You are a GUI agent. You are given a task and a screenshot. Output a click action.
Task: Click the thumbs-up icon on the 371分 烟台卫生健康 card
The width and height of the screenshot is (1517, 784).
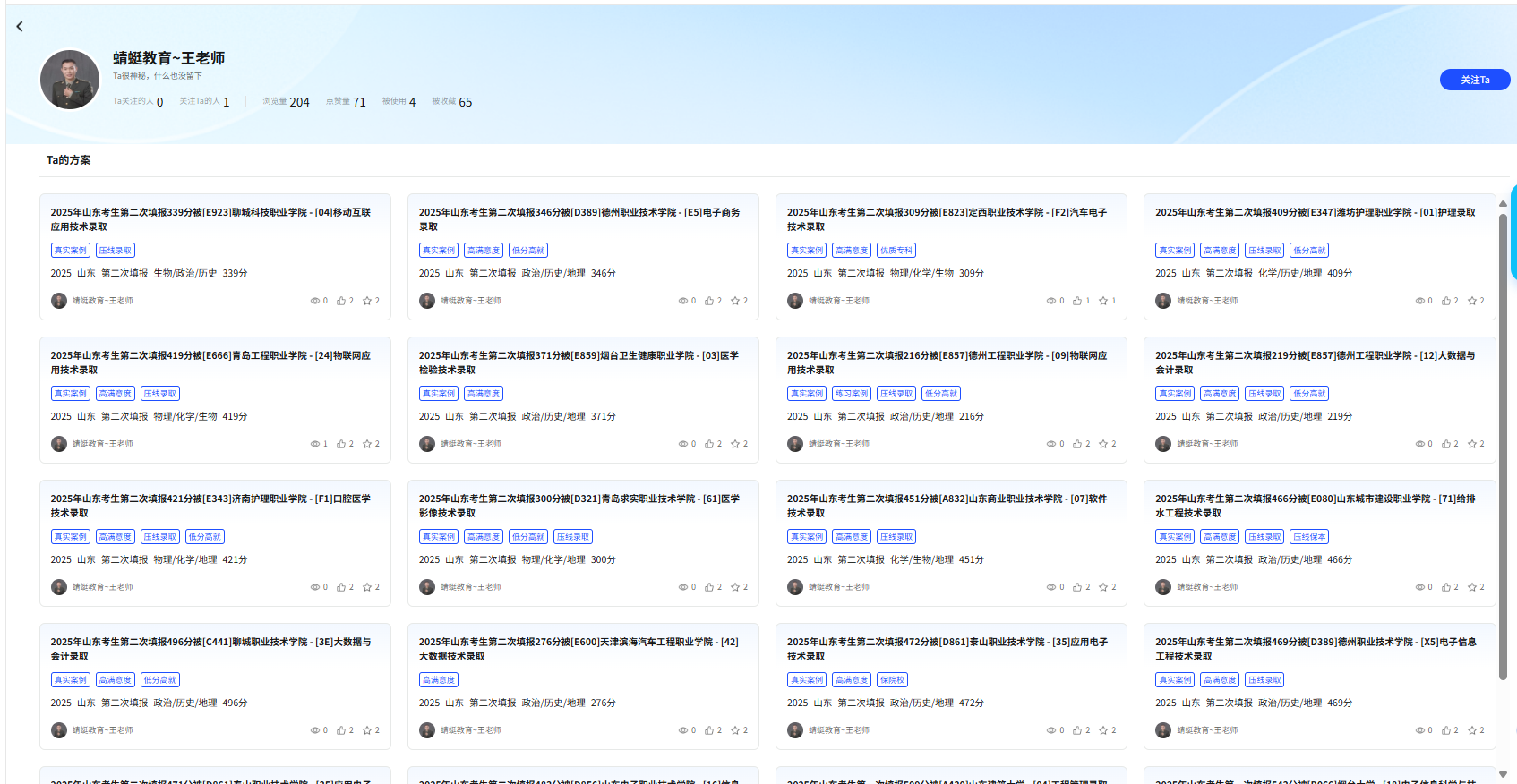(709, 444)
